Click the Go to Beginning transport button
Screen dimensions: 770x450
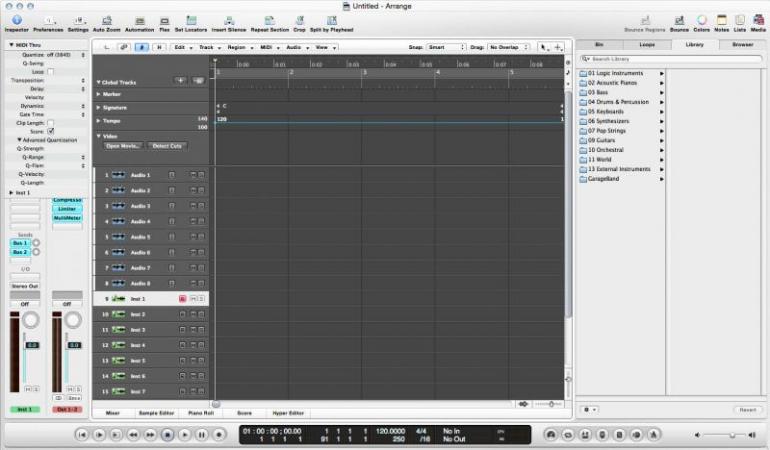[x=82, y=435]
